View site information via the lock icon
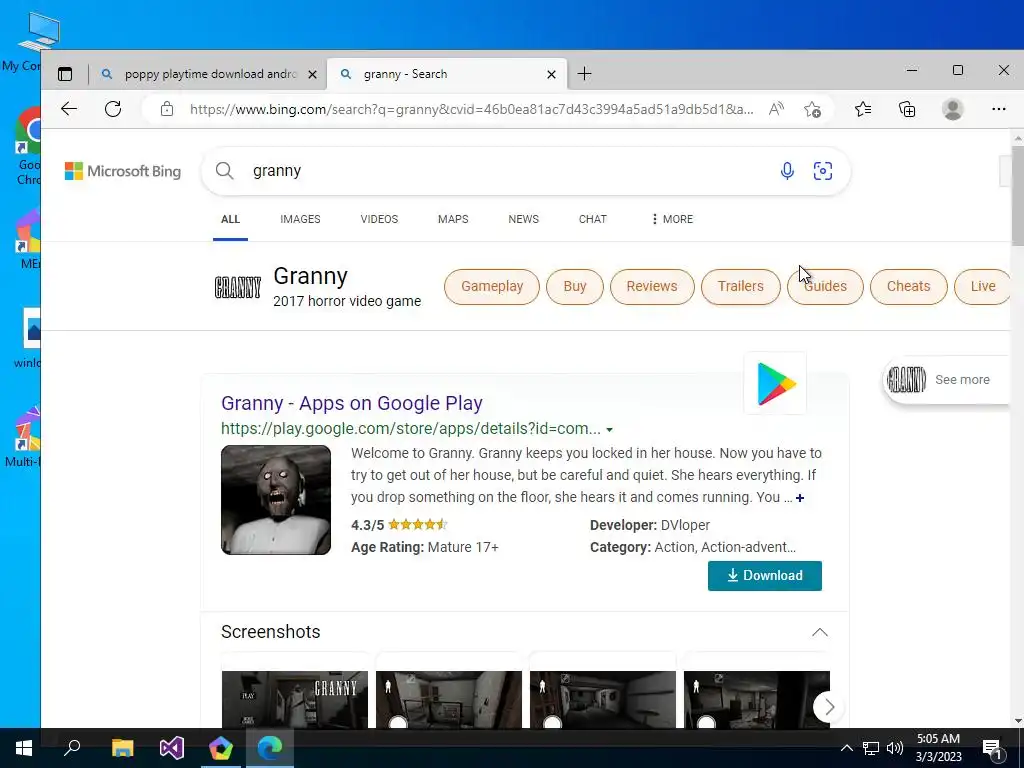This screenshot has width=1024, height=768. 167,109
